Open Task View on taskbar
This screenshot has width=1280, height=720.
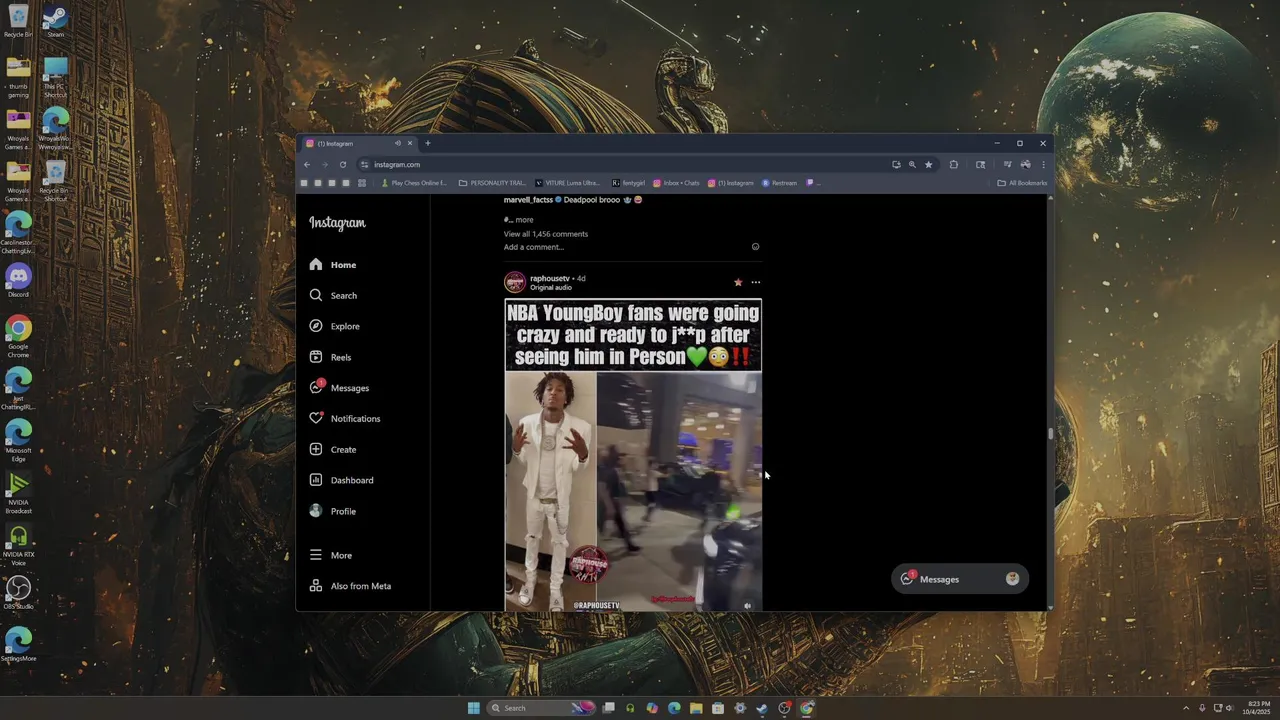(x=608, y=708)
